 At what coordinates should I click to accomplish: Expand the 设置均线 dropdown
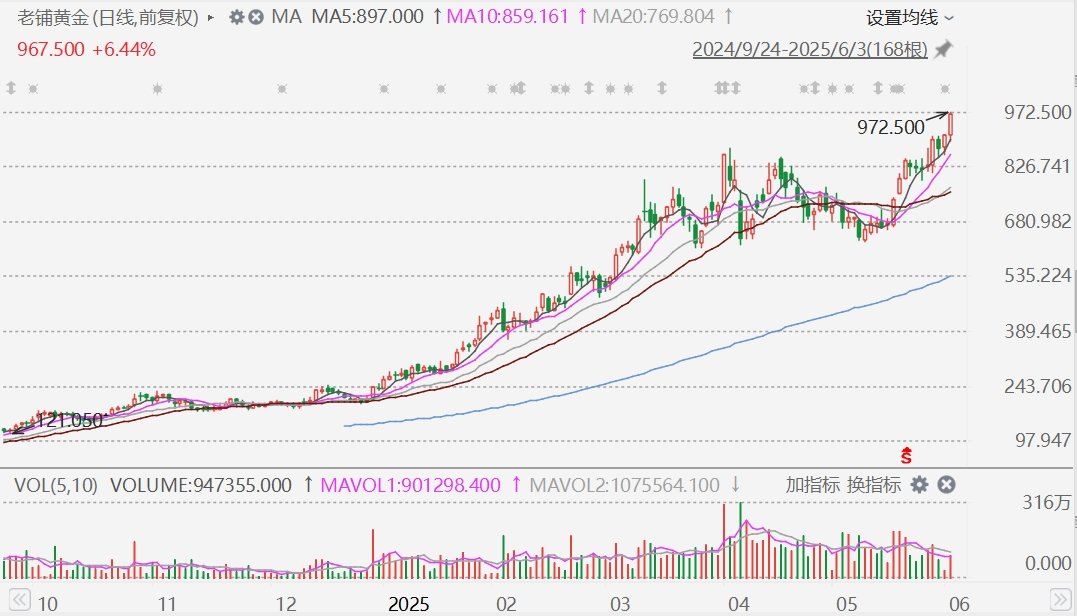click(x=909, y=17)
